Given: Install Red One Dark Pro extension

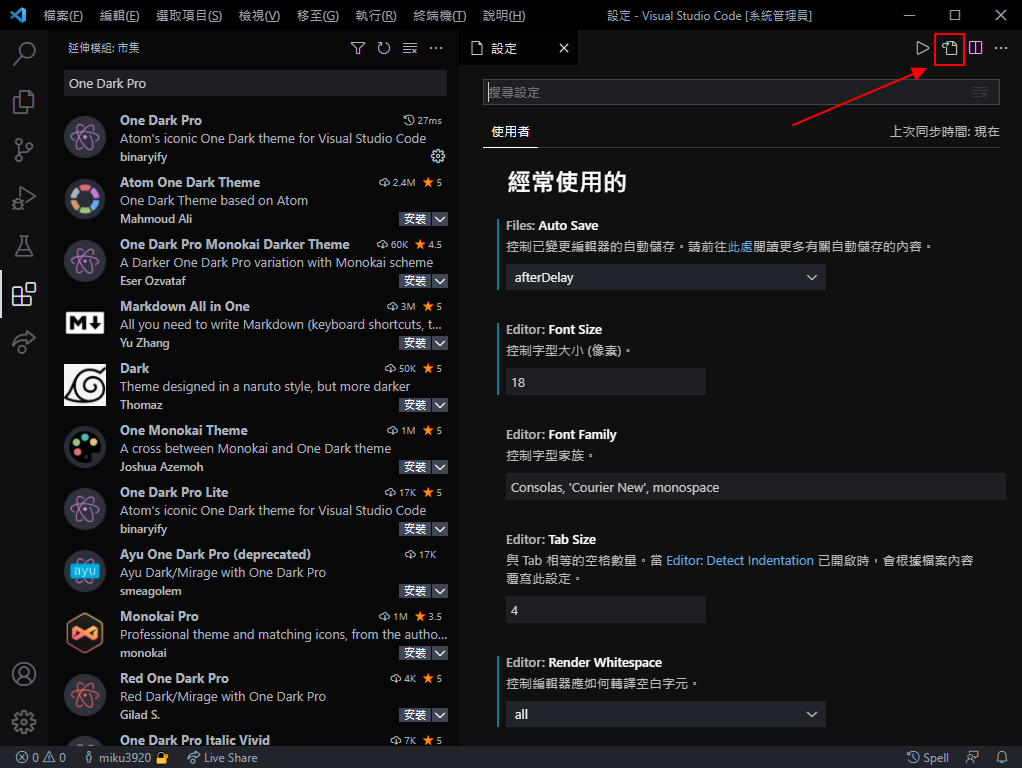Looking at the screenshot, I should pyautogui.click(x=415, y=715).
